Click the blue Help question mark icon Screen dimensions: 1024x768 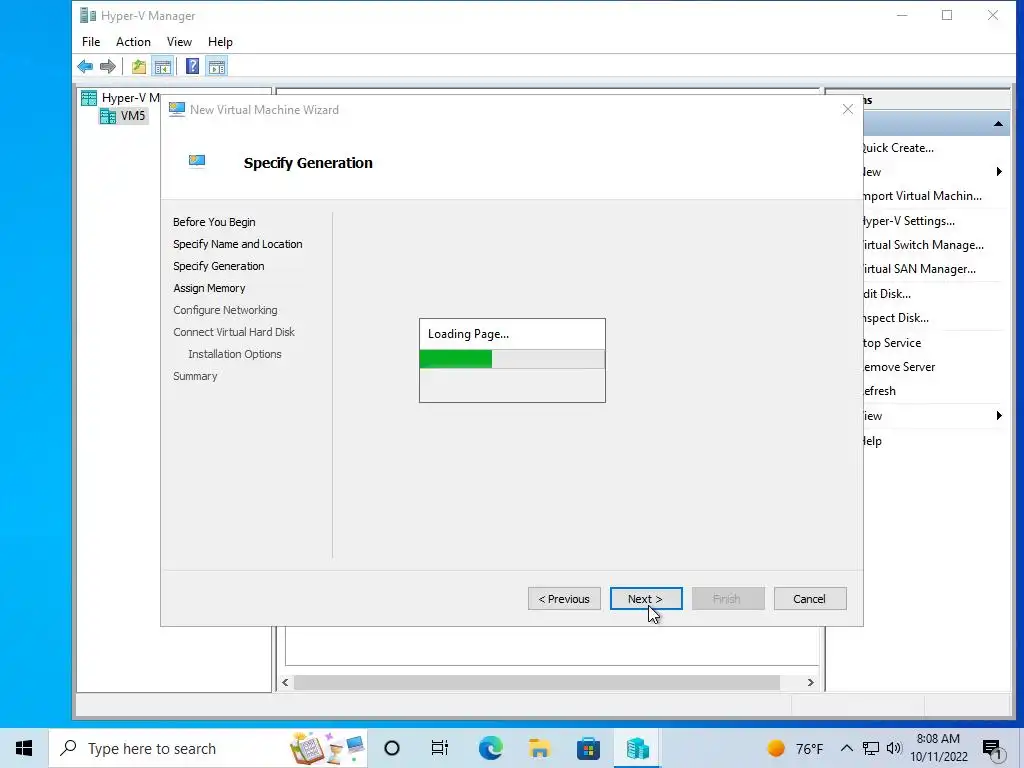[193, 66]
